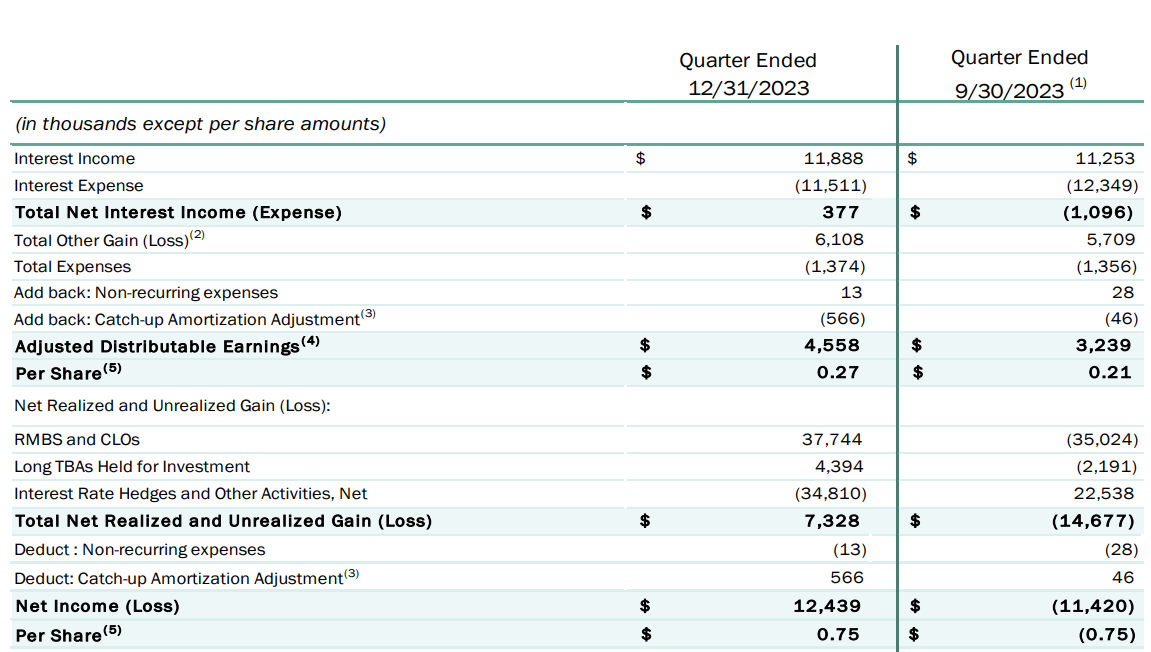Select deduct catch-up value 566

847,578
